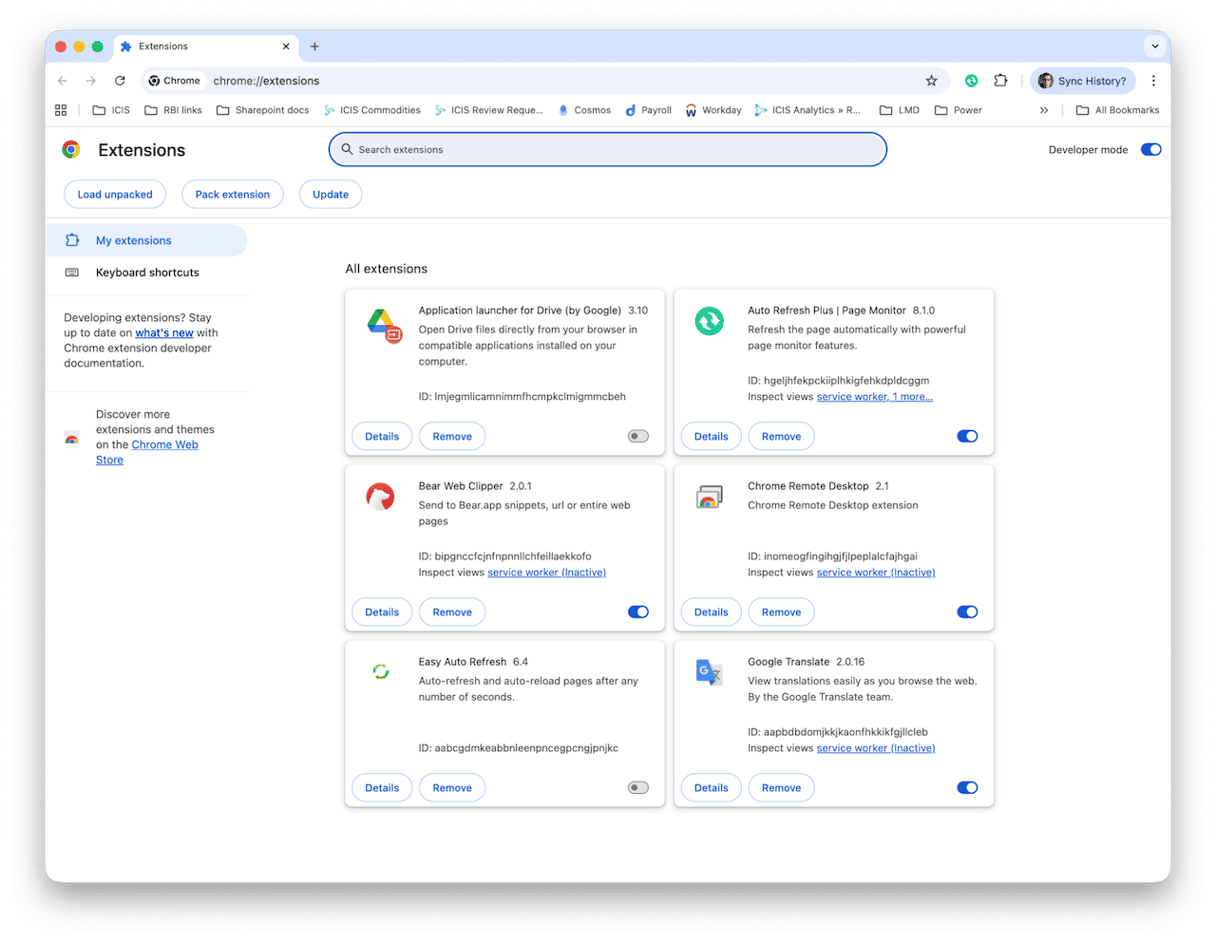Screen dimensions: 1216x942
Task: Expand the hidden bookmarks overflow chevron
Action: pyautogui.click(x=1044, y=110)
